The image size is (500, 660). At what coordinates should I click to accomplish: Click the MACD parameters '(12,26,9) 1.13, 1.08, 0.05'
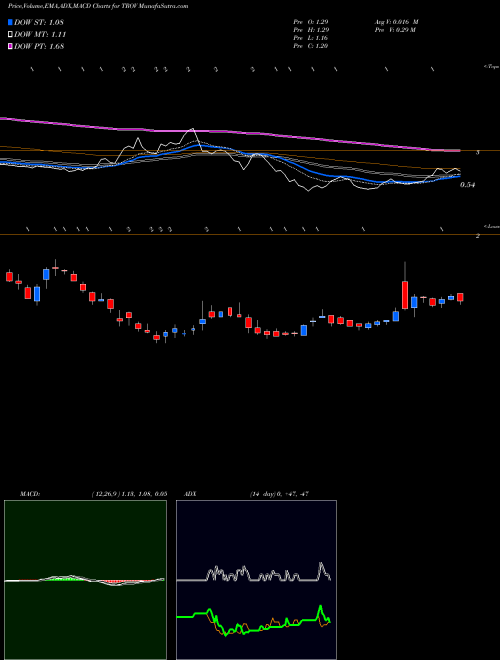[x=129, y=494]
